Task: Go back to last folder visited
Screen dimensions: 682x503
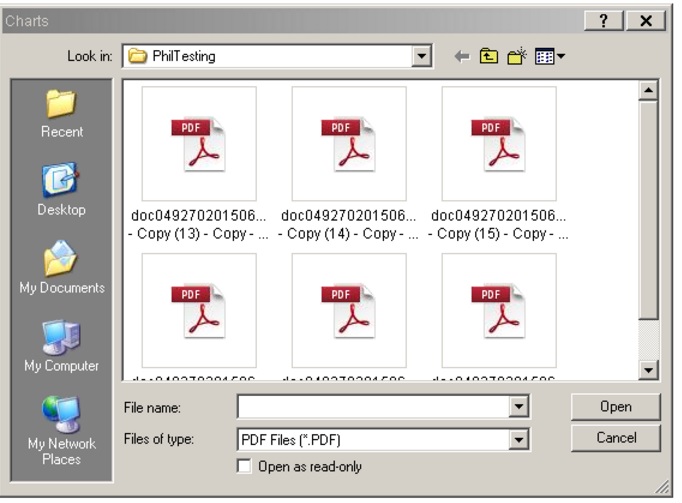Action: (x=463, y=57)
